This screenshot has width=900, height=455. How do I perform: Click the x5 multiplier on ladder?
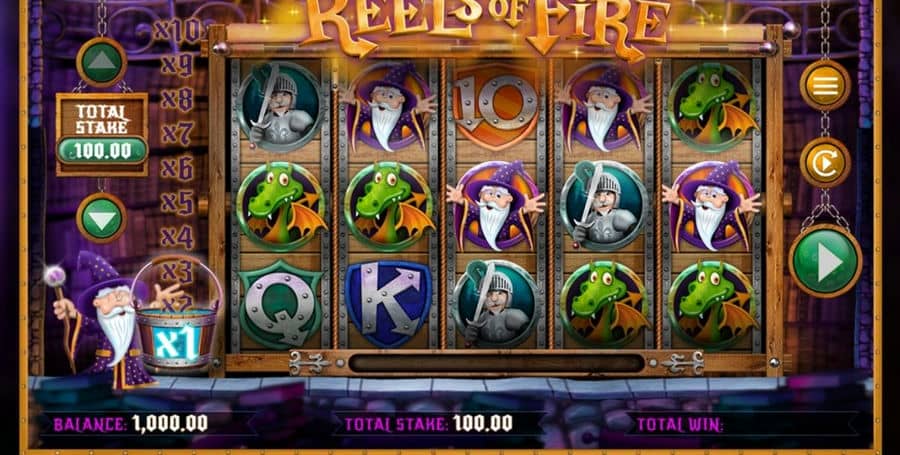(x=176, y=202)
